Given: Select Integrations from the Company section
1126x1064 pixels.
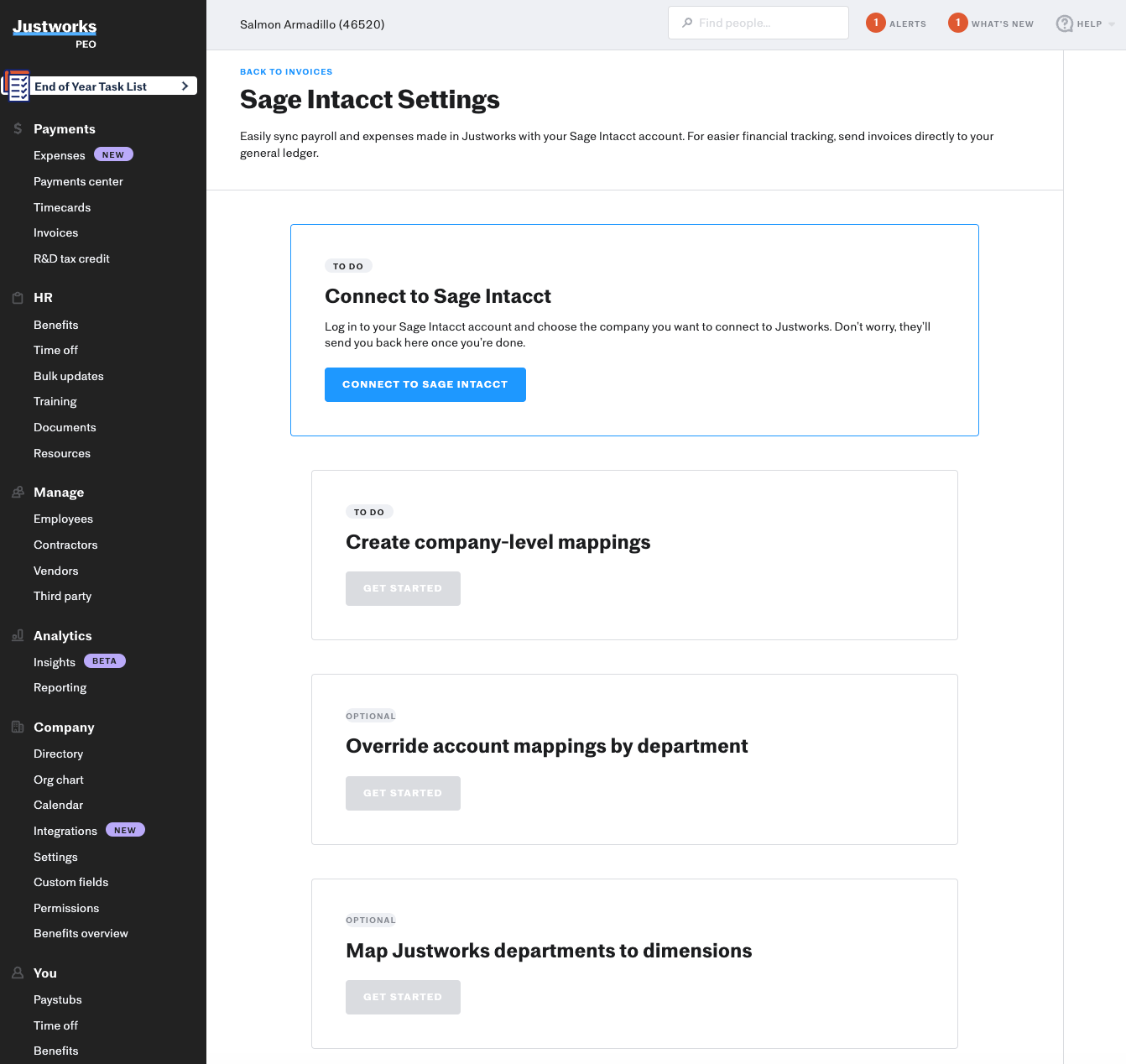Looking at the screenshot, I should [65, 831].
